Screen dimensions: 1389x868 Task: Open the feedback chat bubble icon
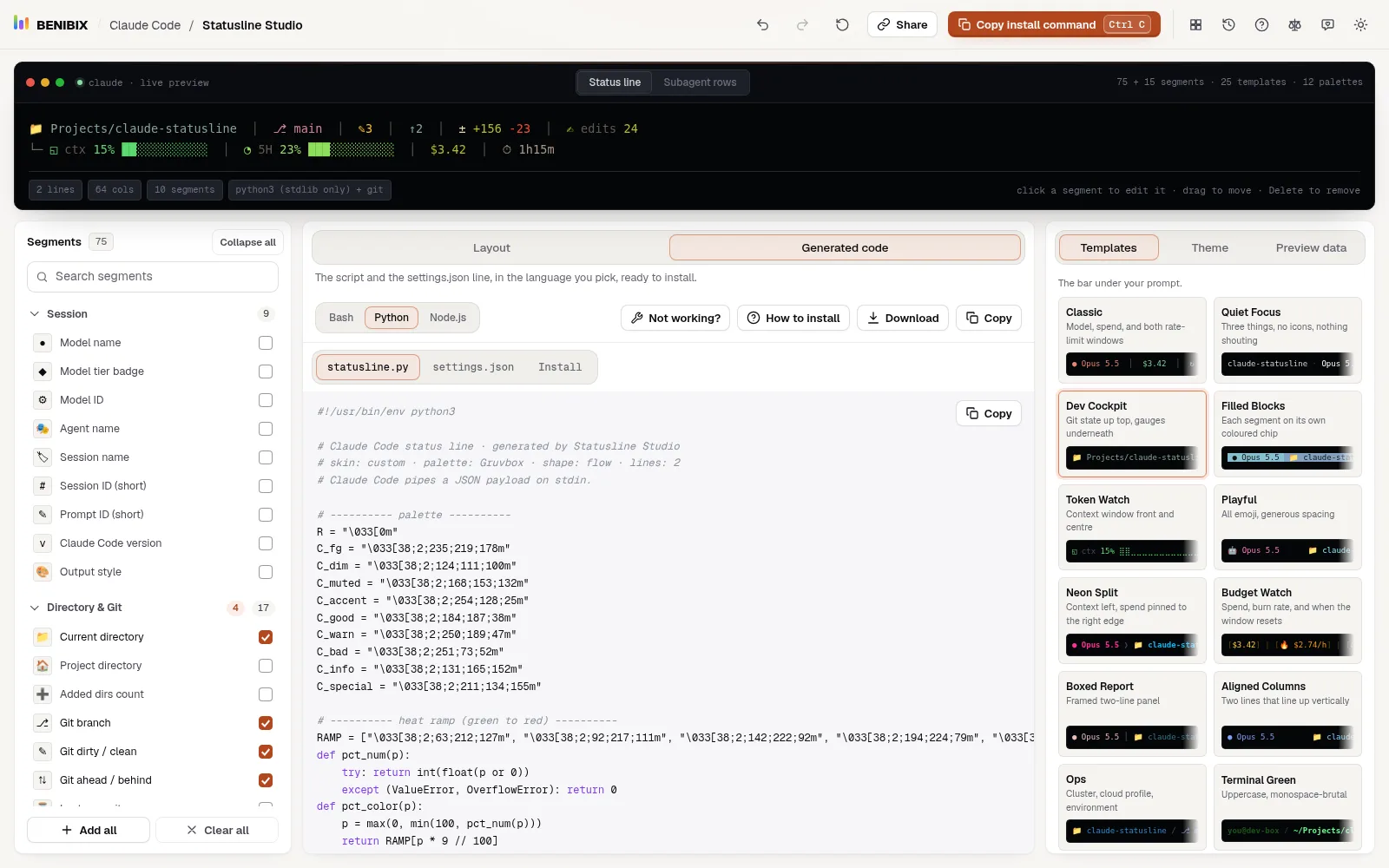(x=1327, y=25)
